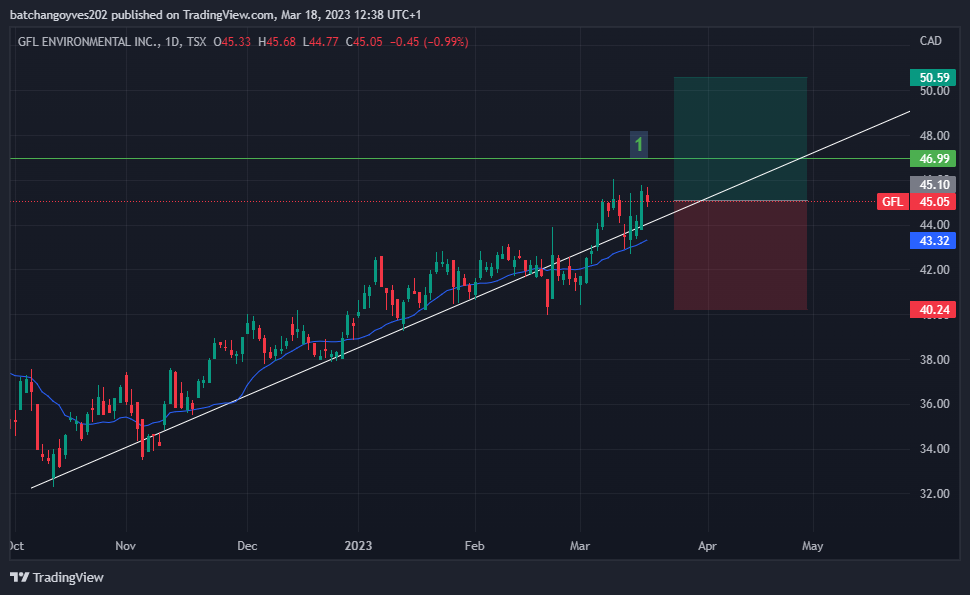This screenshot has height=595, width=970.
Task: Click the TSX exchange label
Action: point(197,42)
